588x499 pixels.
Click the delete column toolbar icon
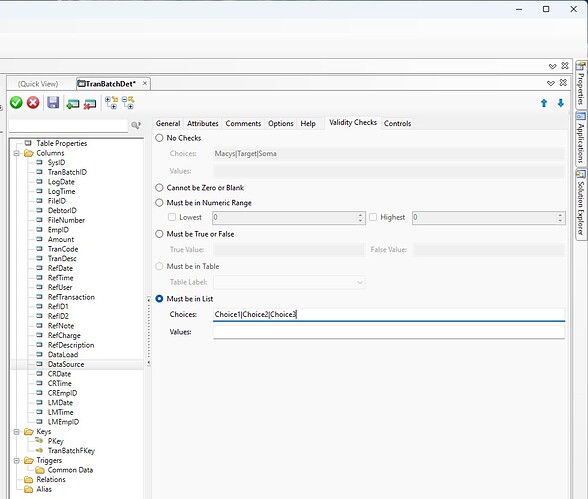tap(90, 103)
